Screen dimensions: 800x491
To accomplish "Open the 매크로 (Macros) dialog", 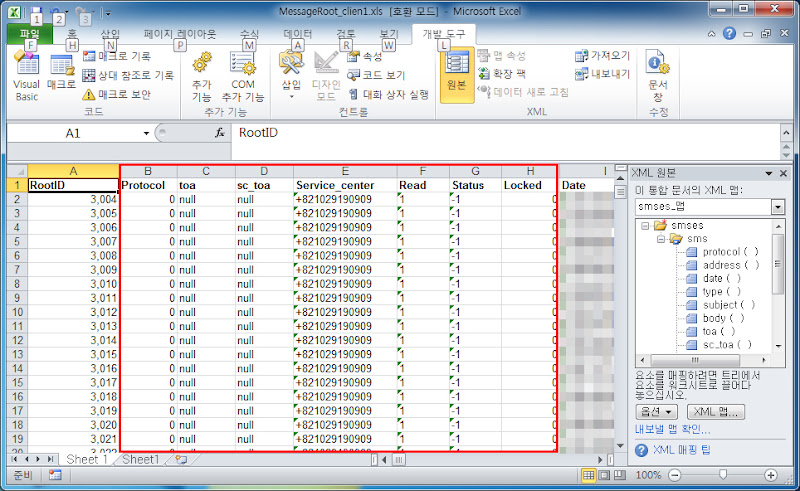I will pyautogui.click(x=61, y=73).
